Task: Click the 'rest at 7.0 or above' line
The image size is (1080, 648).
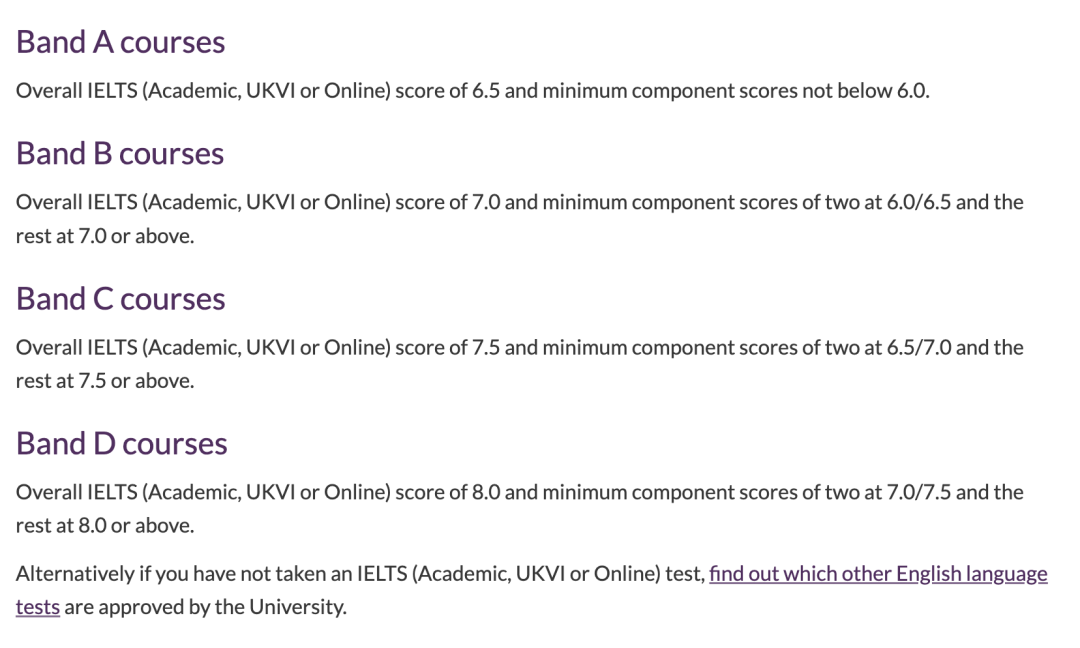Action: click(x=105, y=236)
